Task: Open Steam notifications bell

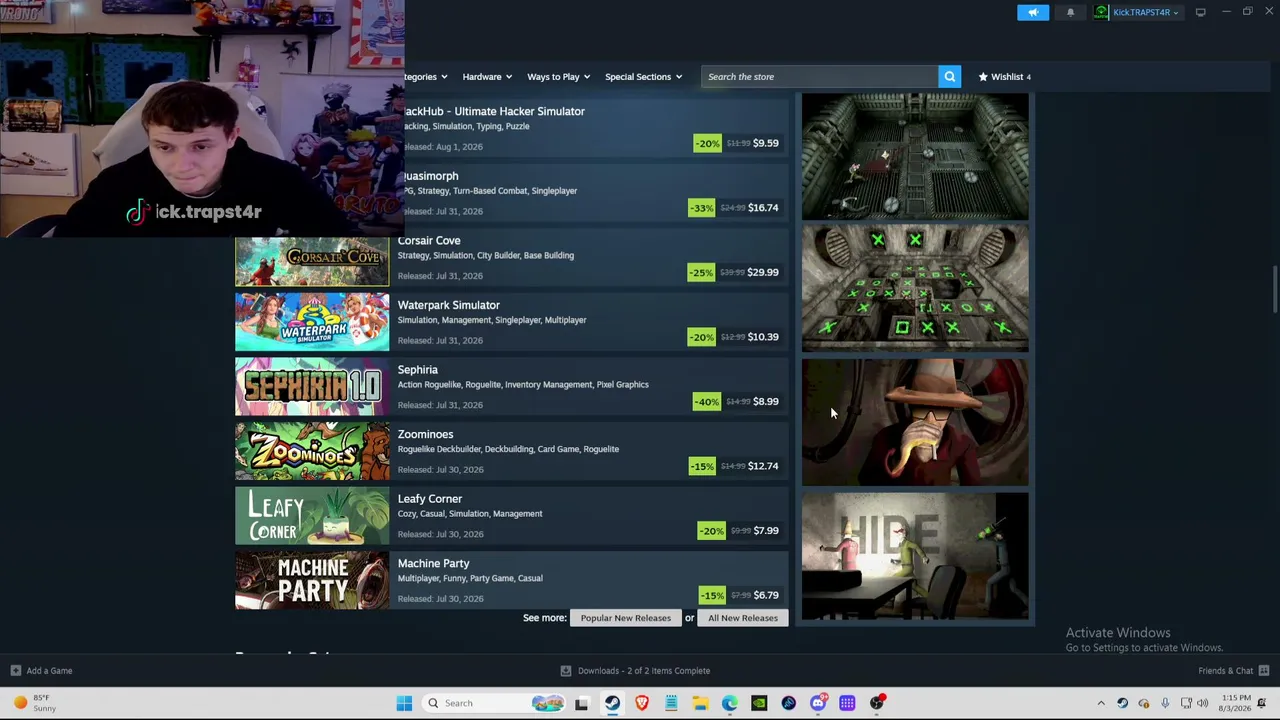Action: [1070, 12]
